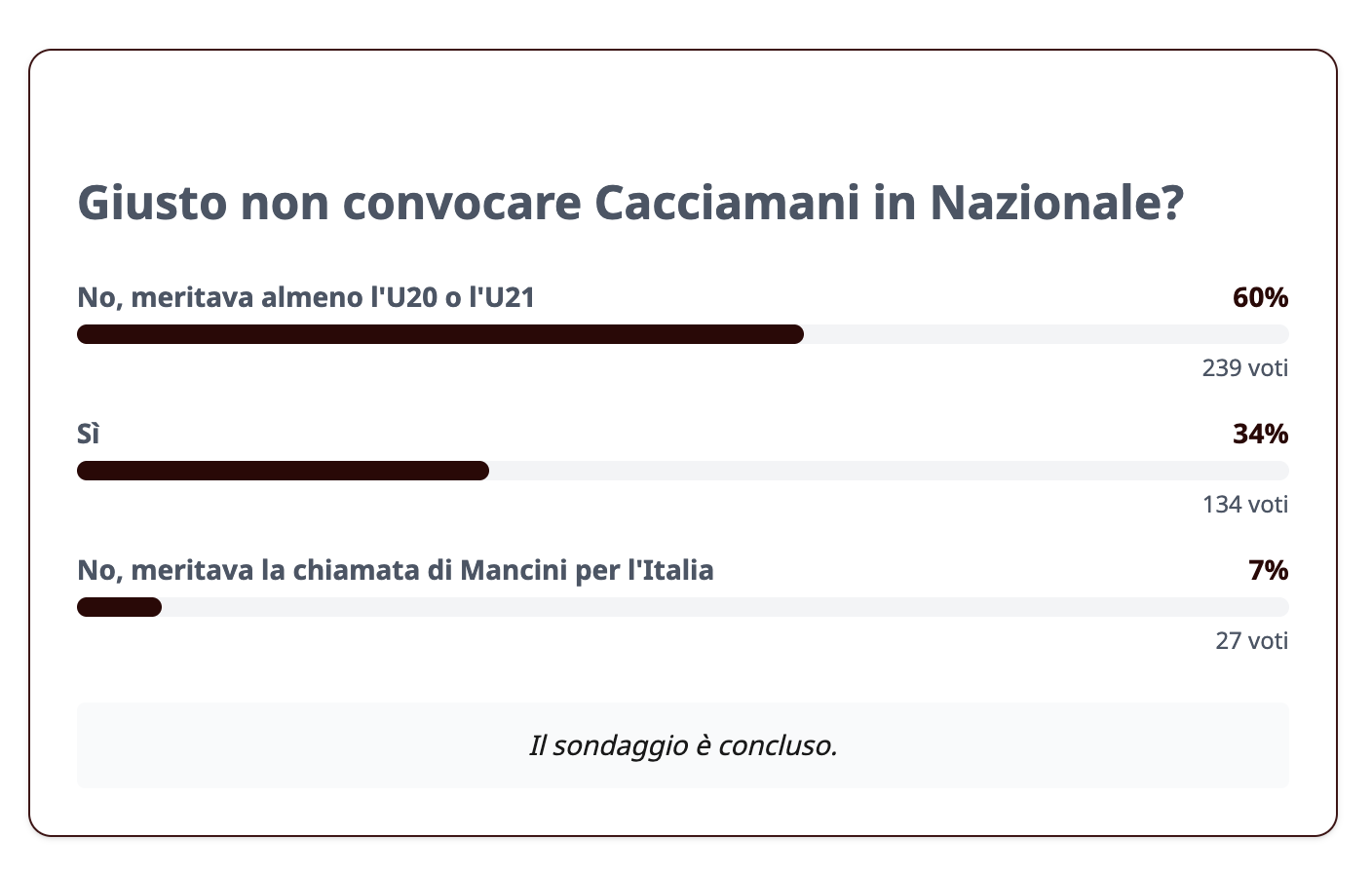
Task: Click the unfilled part of the 34% bar
Action: (x=889, y=471)
